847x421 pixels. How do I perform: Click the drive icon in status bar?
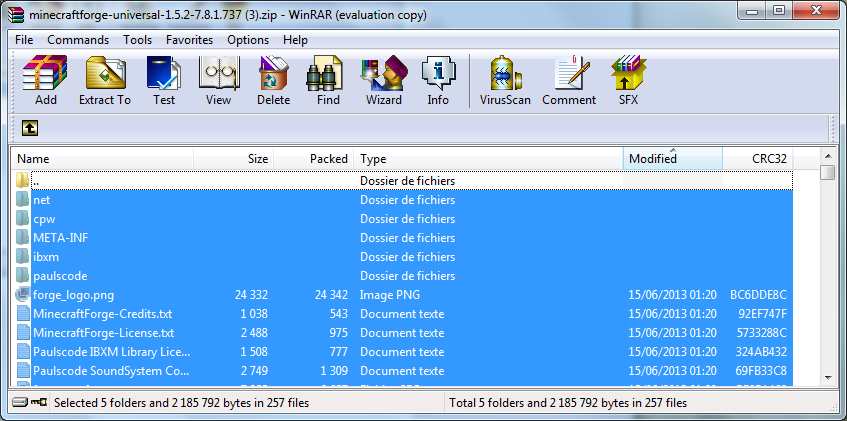coord(21,402)
